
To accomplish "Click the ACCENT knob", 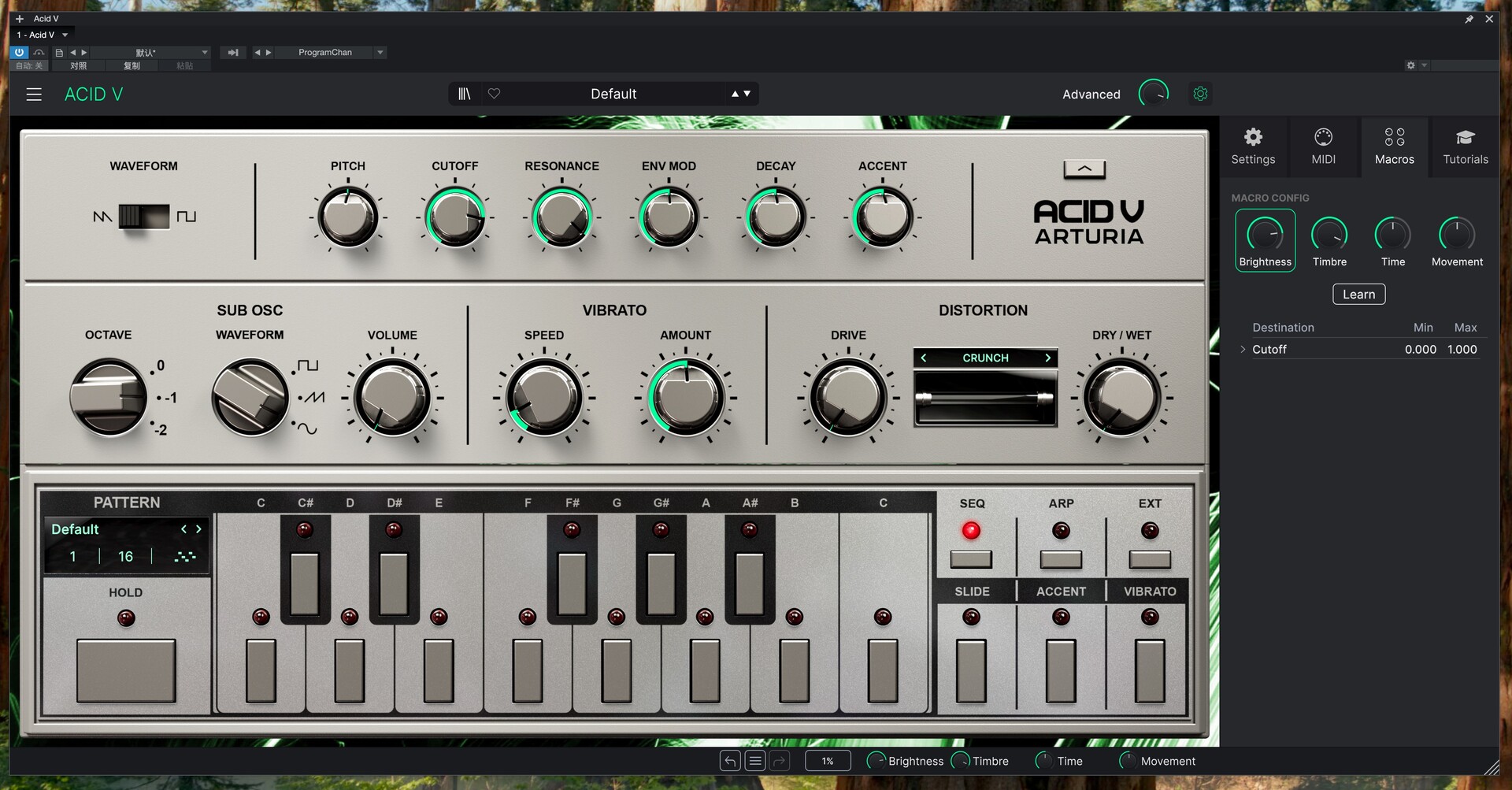I will coord(883,217).
